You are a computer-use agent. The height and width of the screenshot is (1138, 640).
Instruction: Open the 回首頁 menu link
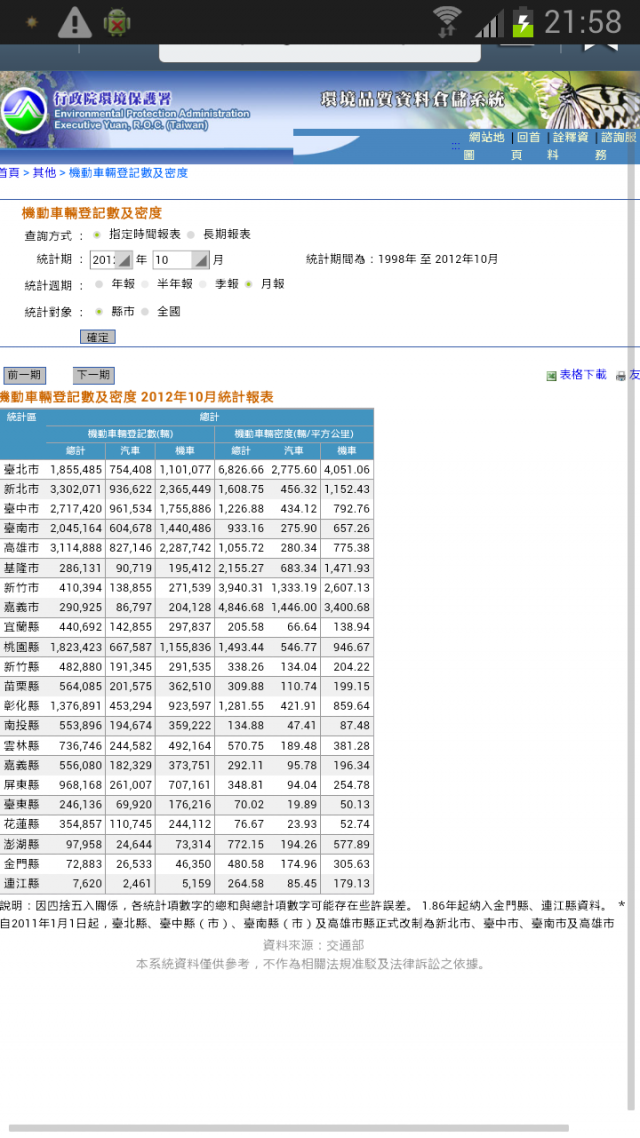(528, 146)
